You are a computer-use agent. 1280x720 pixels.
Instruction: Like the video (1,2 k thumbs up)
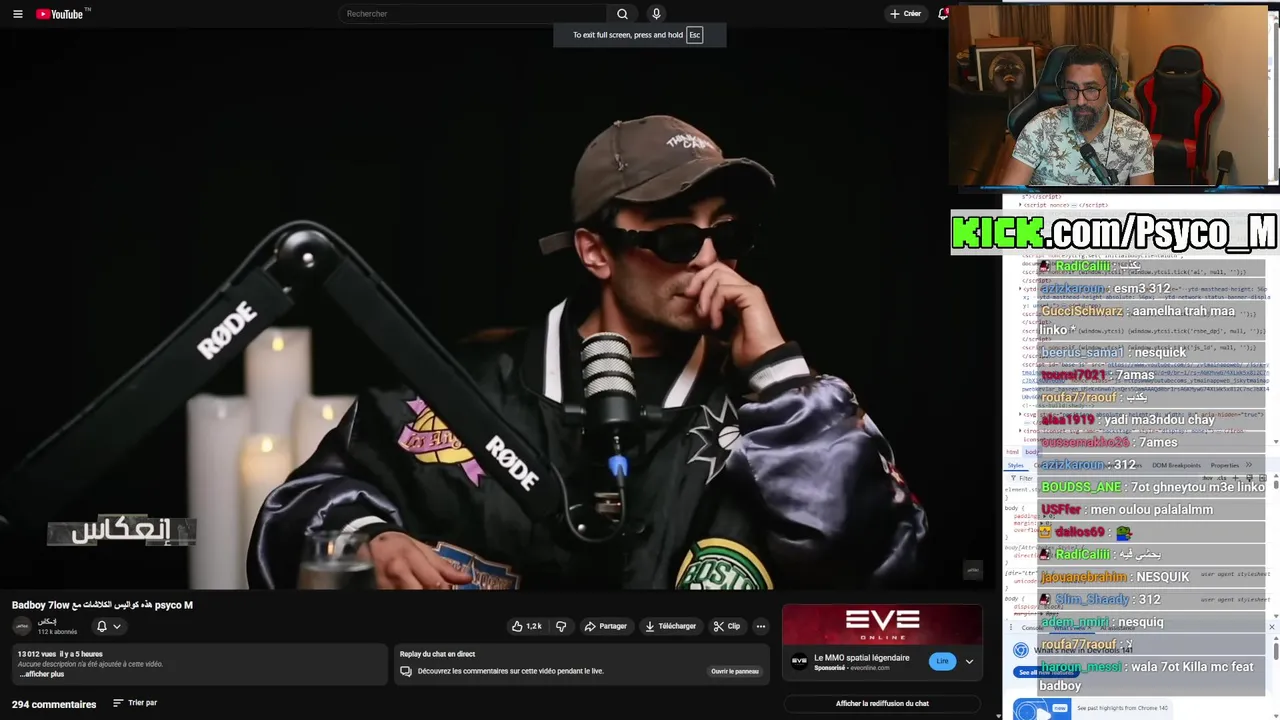pyautogui.click(x=527, y=626)
